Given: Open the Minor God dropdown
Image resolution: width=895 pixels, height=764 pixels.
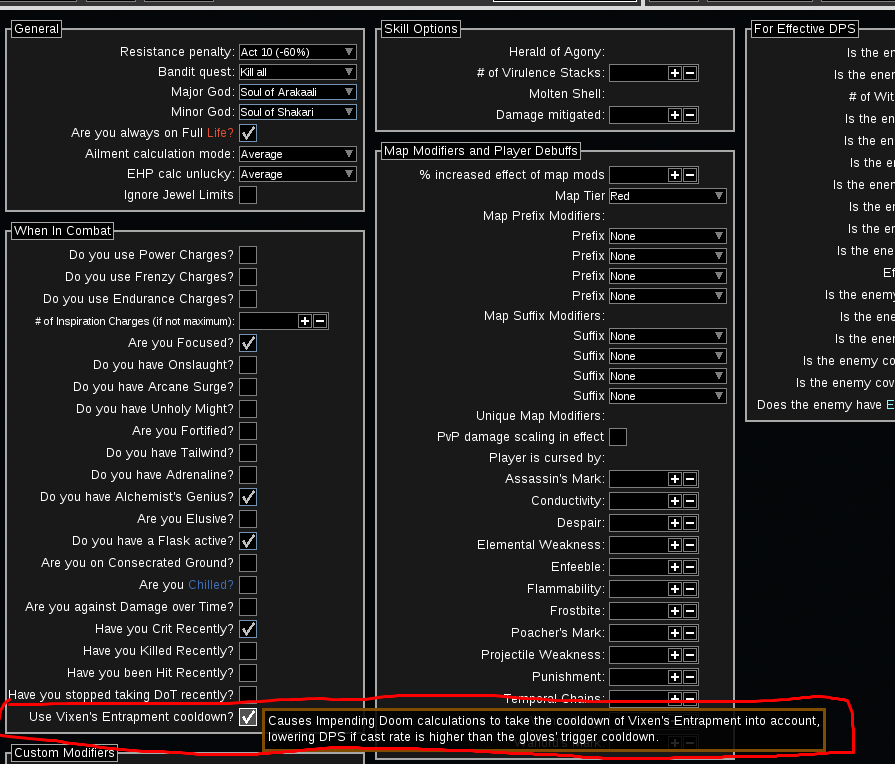Looking at the screenshot, I should [297, 111].
